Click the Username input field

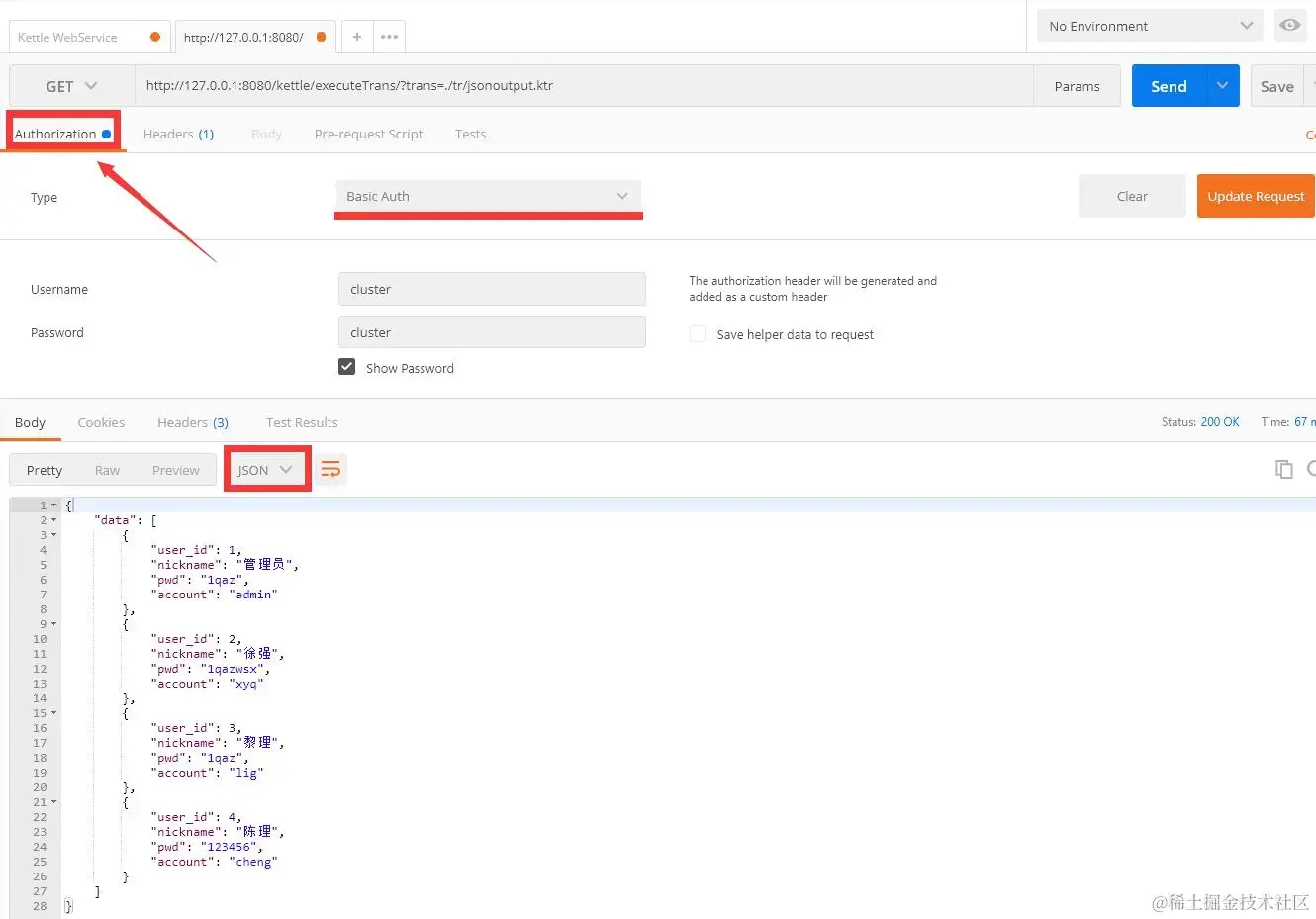click(x=492, y=289)
